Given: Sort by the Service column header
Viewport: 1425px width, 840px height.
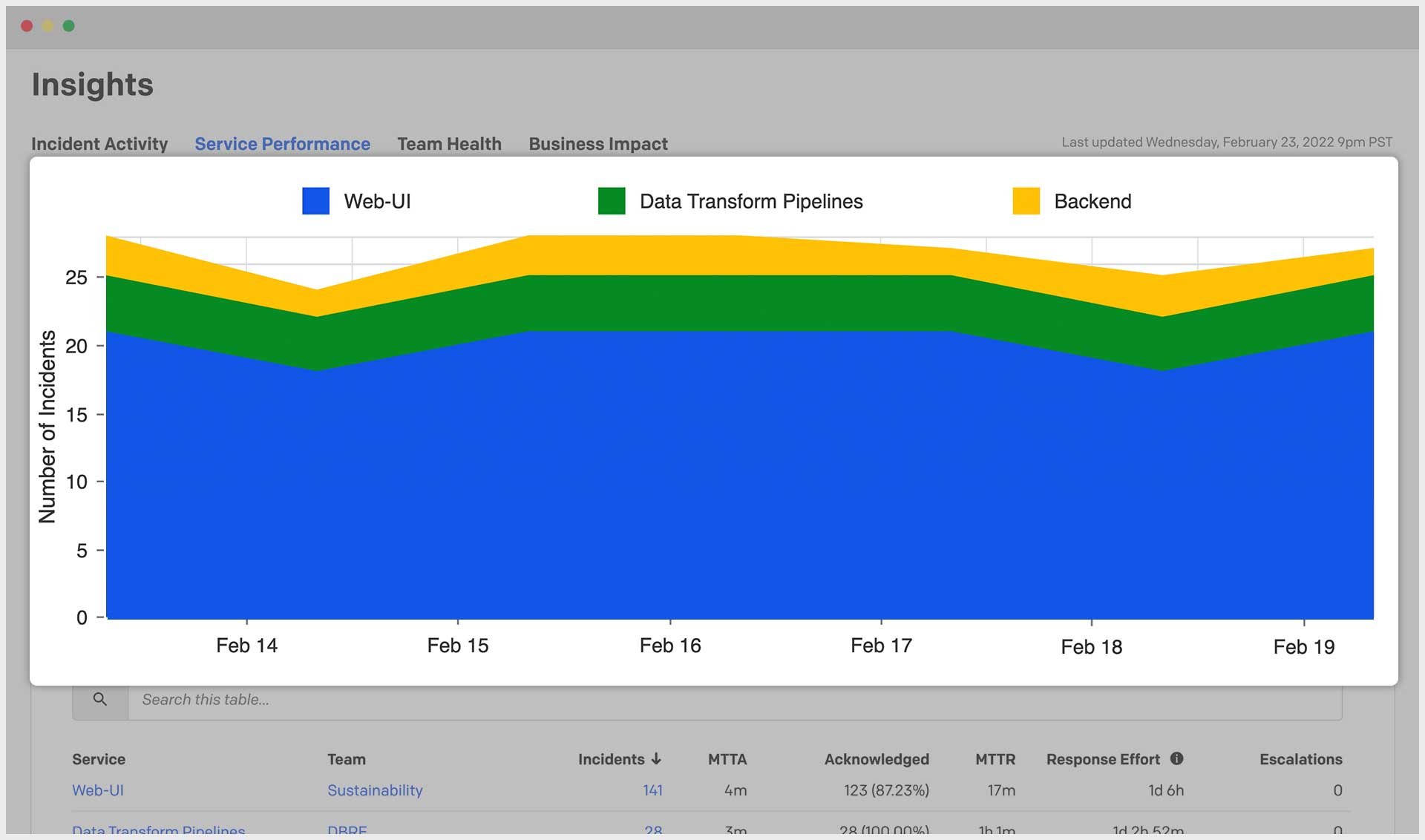Looking at the screenshot, I should tap(99, 759).
